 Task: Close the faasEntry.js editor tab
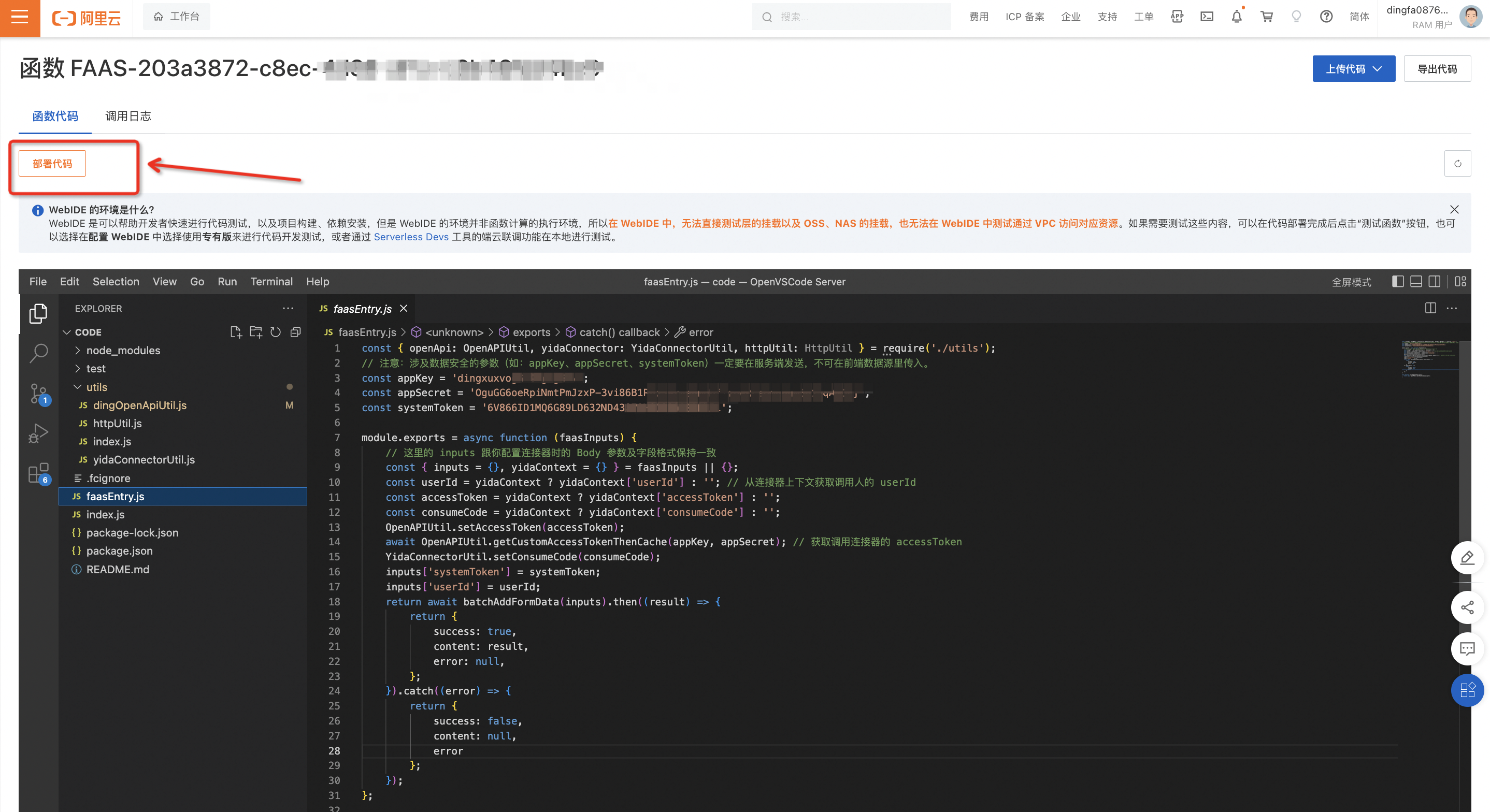click(x=404, y=308)
